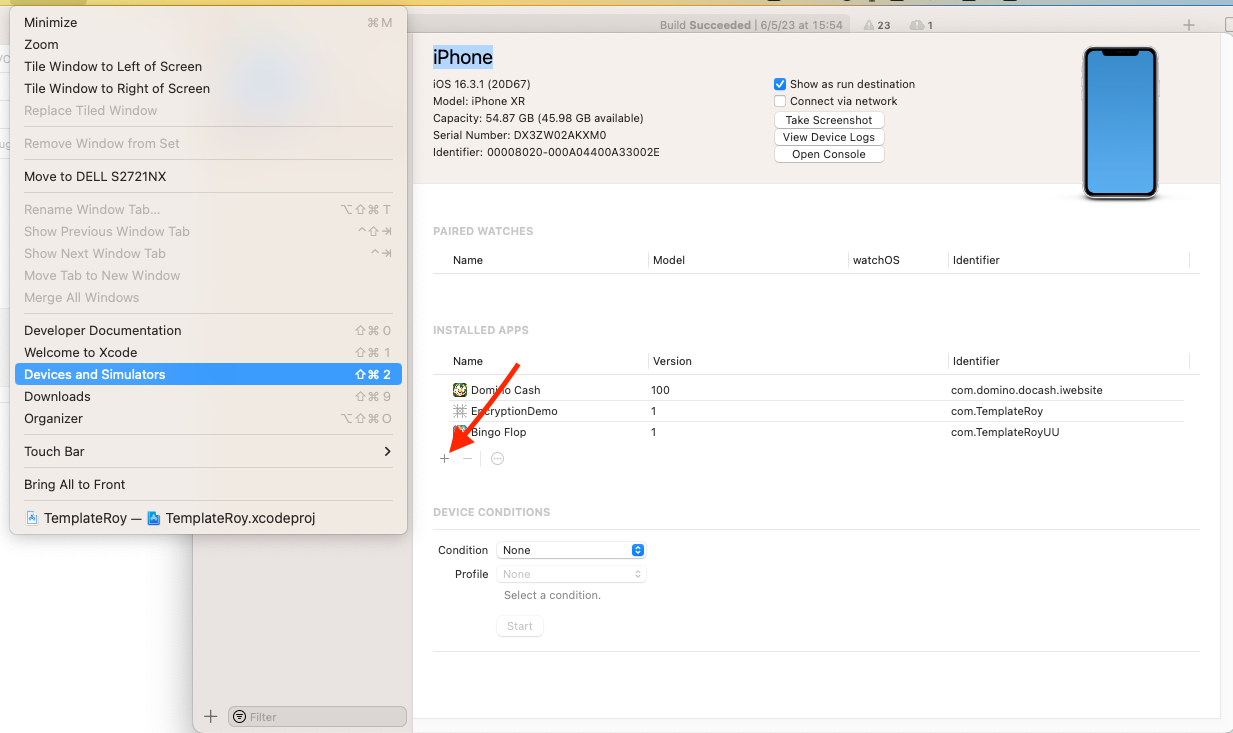1233x733 pixels.
Task: Select the Bingo Flop app row
Action: [x=816, y=432]
